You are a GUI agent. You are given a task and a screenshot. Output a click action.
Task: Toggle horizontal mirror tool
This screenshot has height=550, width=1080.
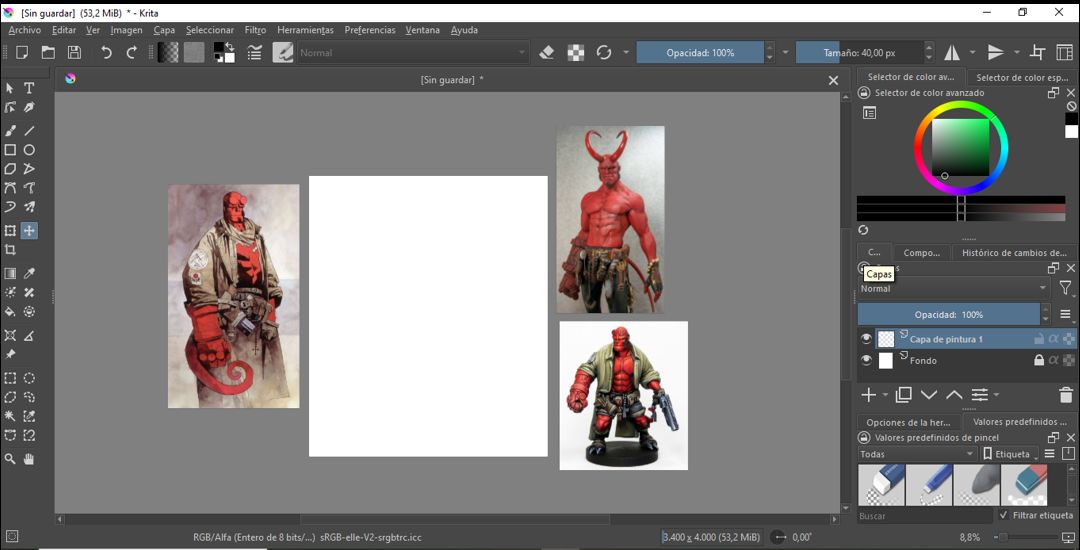click(952, 52)
